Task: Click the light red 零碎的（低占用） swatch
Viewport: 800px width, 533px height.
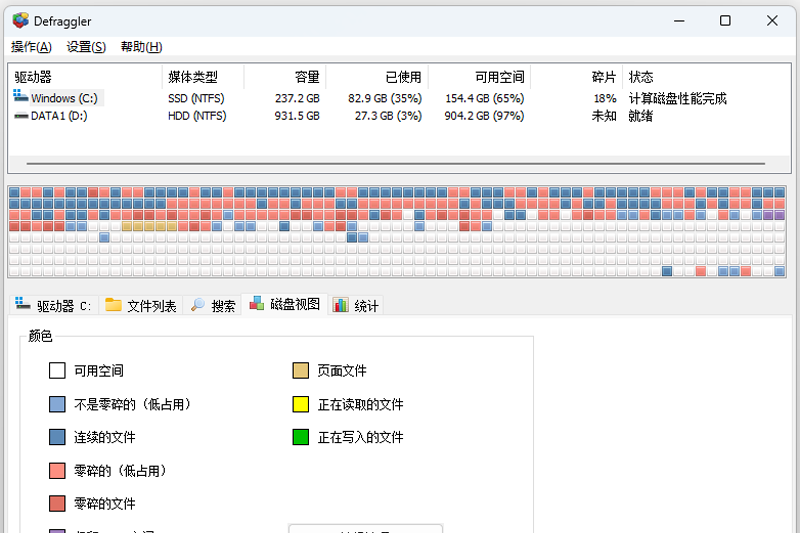Action: [57, 470]
